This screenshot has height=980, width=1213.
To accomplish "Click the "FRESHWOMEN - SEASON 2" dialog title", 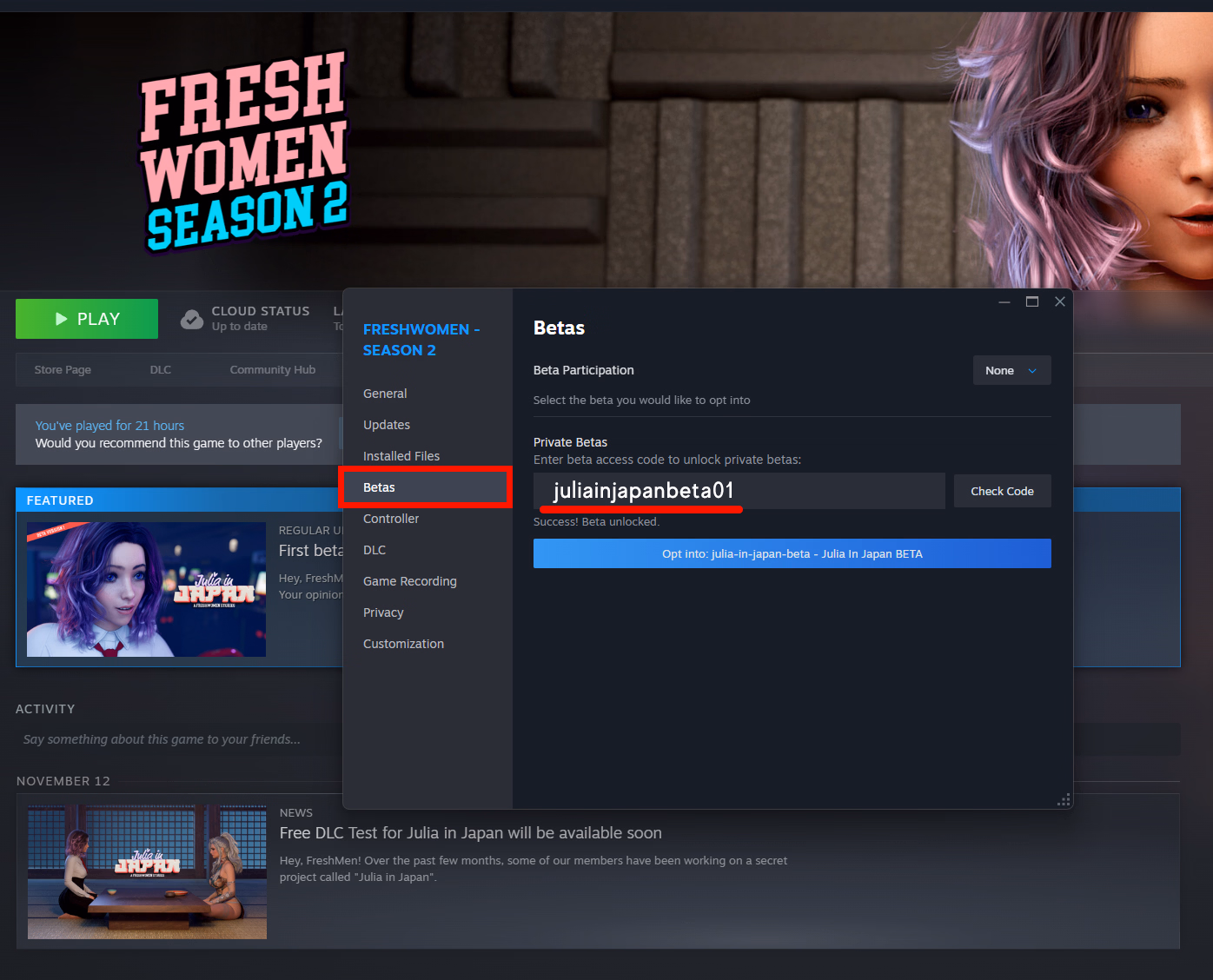I will coord(421,340).
